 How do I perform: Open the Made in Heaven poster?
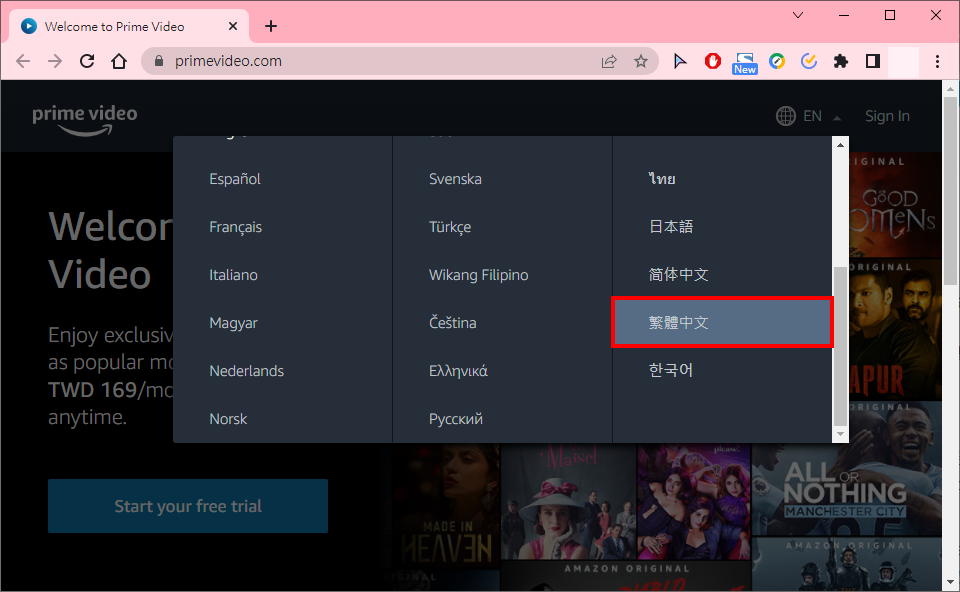click(x=445, y=508)
